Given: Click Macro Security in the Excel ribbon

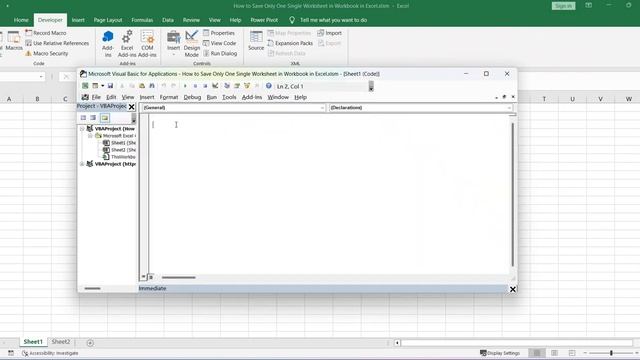Looking at the screenshot, I should point(47,53).
